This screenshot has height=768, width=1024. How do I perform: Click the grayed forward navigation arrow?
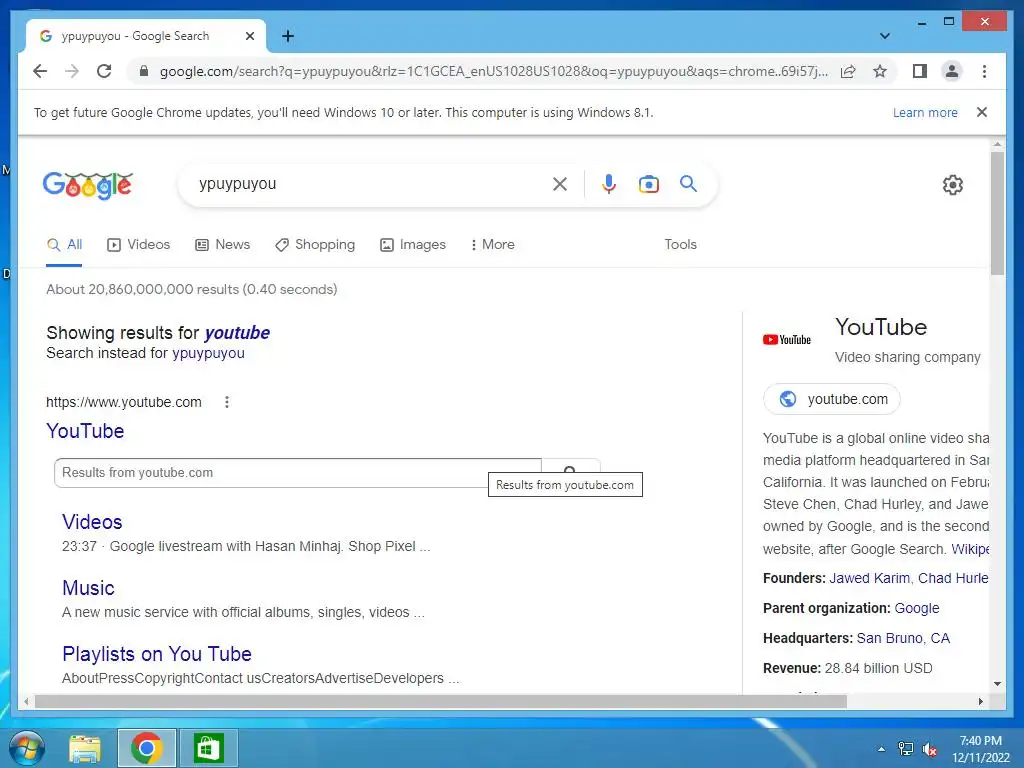click(x=72, y=71)
